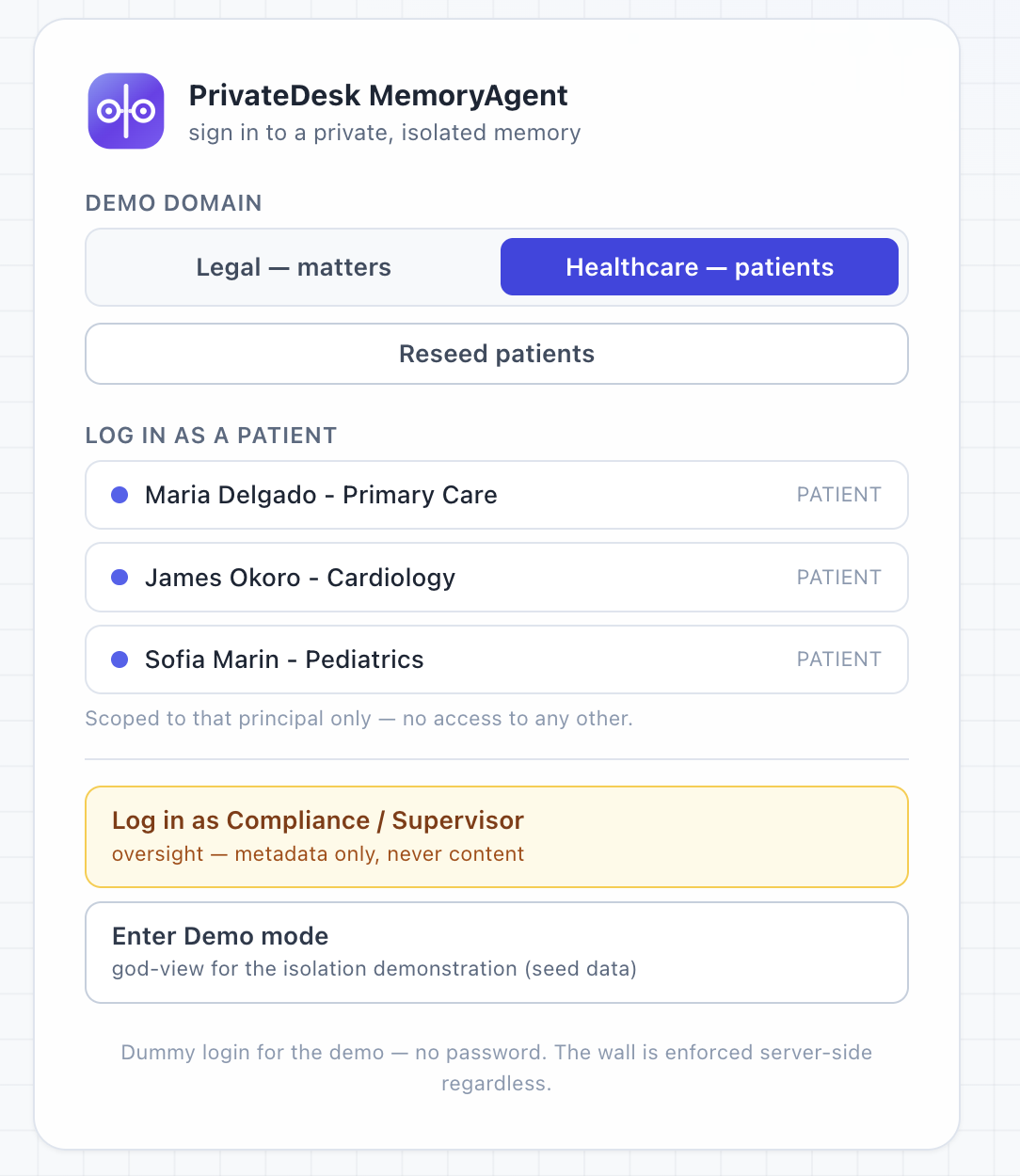
Task: Click the blue dot beside James Okoro
Action: [x=120, y=577]
